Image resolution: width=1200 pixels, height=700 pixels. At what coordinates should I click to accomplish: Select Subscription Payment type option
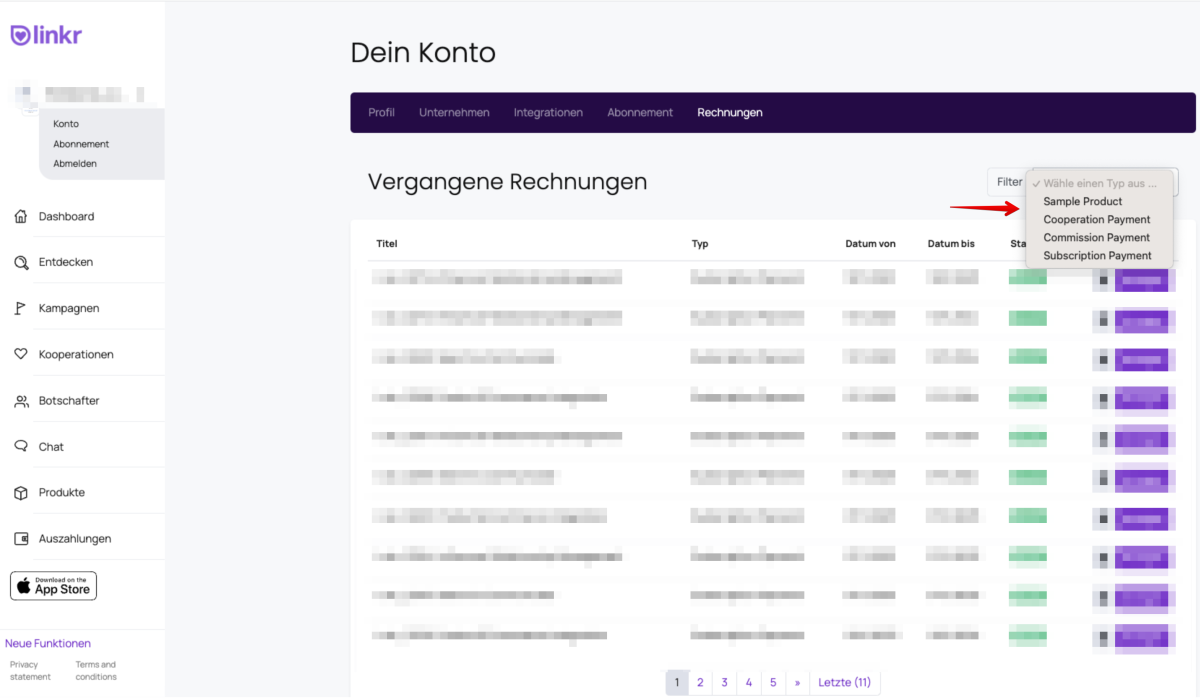click(1097, 255)
